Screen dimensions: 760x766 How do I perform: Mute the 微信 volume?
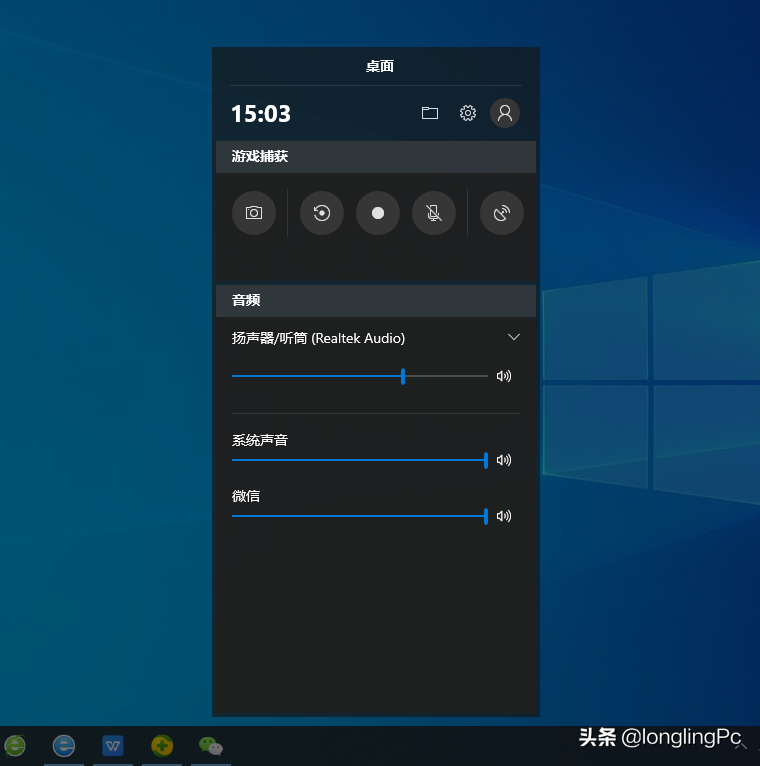click(x=504, y=516)
